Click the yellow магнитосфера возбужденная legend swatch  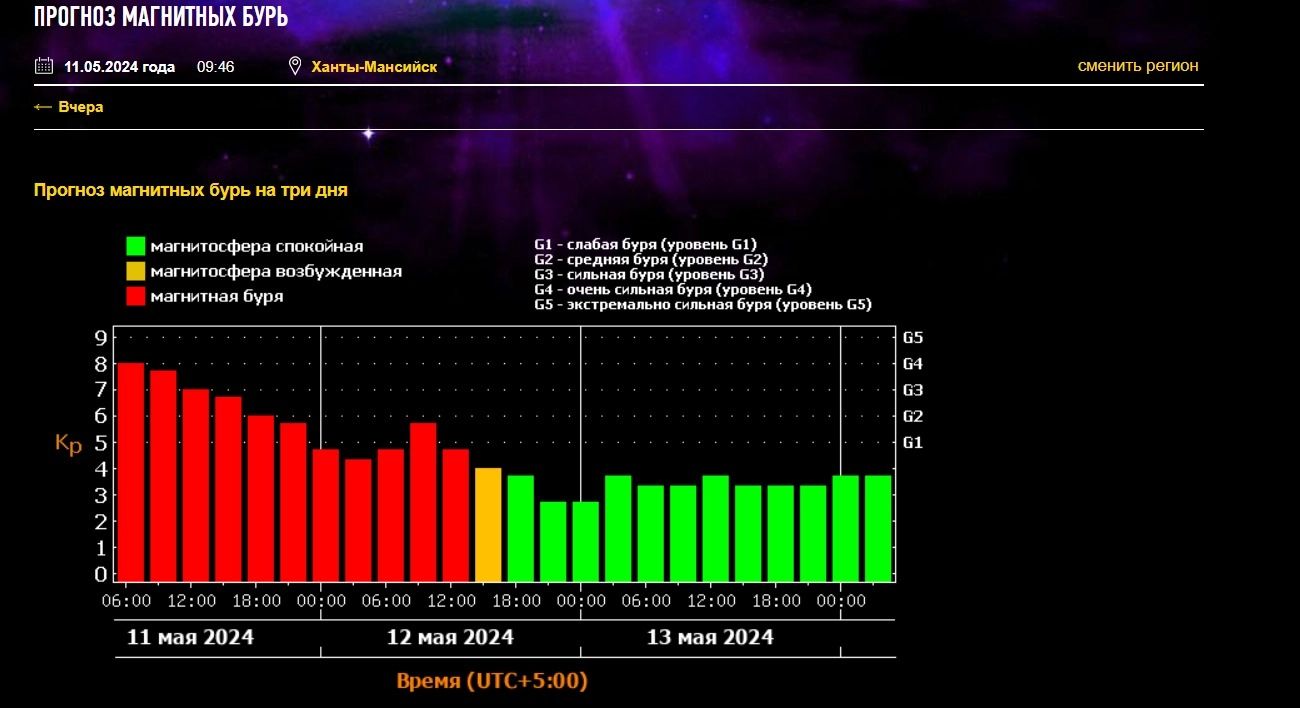136,271
